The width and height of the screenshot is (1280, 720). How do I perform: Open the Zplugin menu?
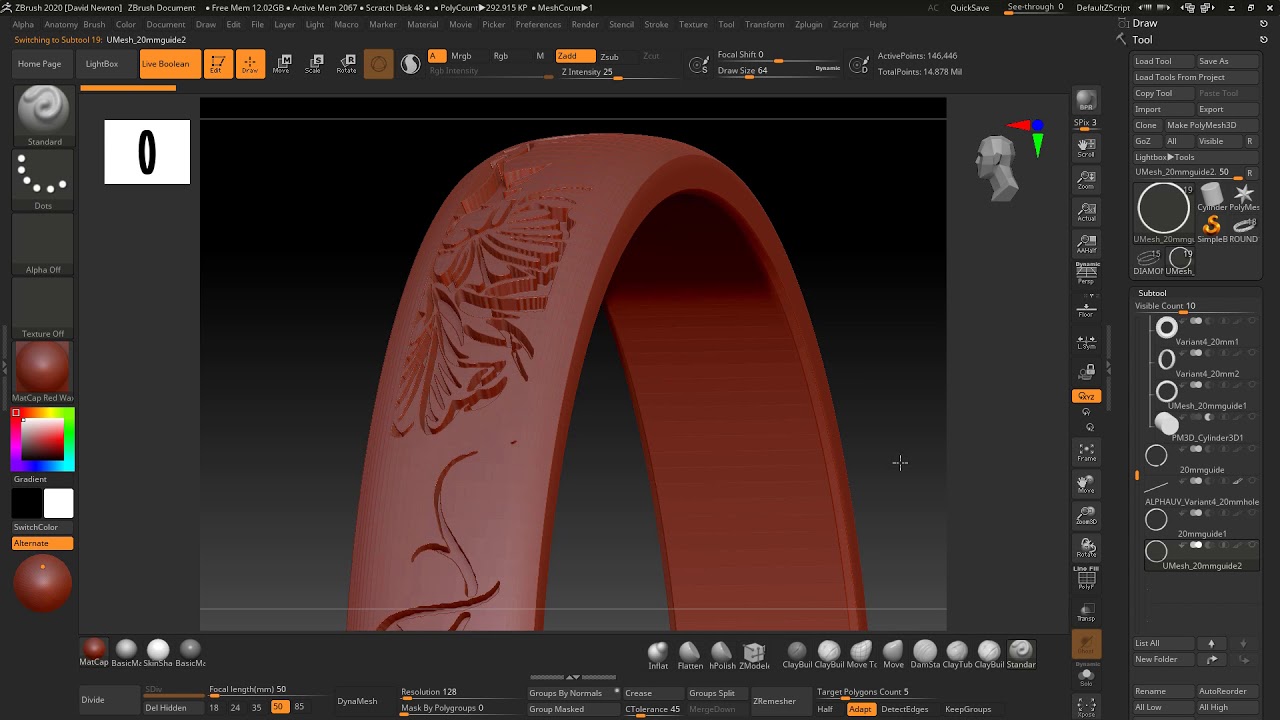click(808, 24)
